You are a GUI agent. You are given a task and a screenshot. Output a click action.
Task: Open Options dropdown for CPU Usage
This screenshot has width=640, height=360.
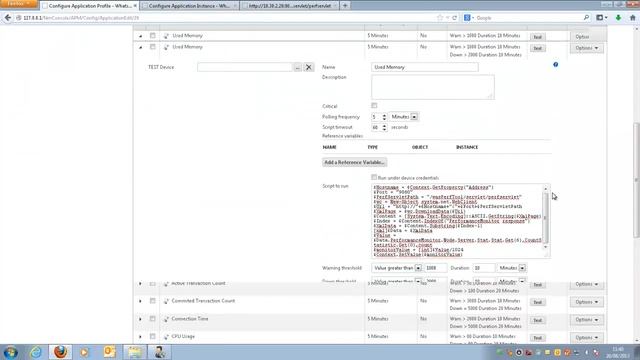point(587,338)
